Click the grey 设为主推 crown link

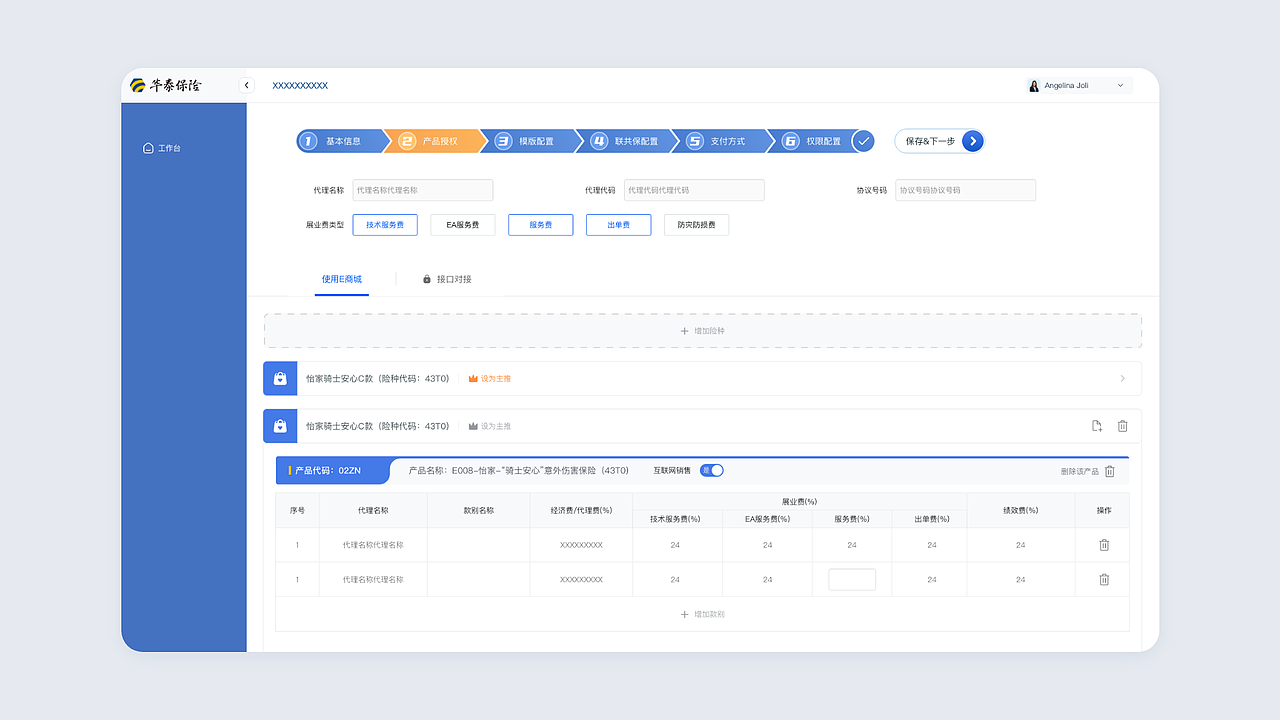click(490, 426)
